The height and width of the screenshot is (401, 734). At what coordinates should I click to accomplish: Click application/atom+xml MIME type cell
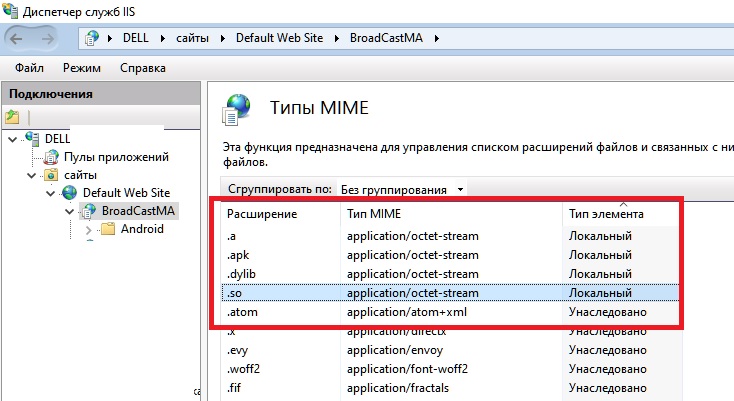(x=407, y=312)
